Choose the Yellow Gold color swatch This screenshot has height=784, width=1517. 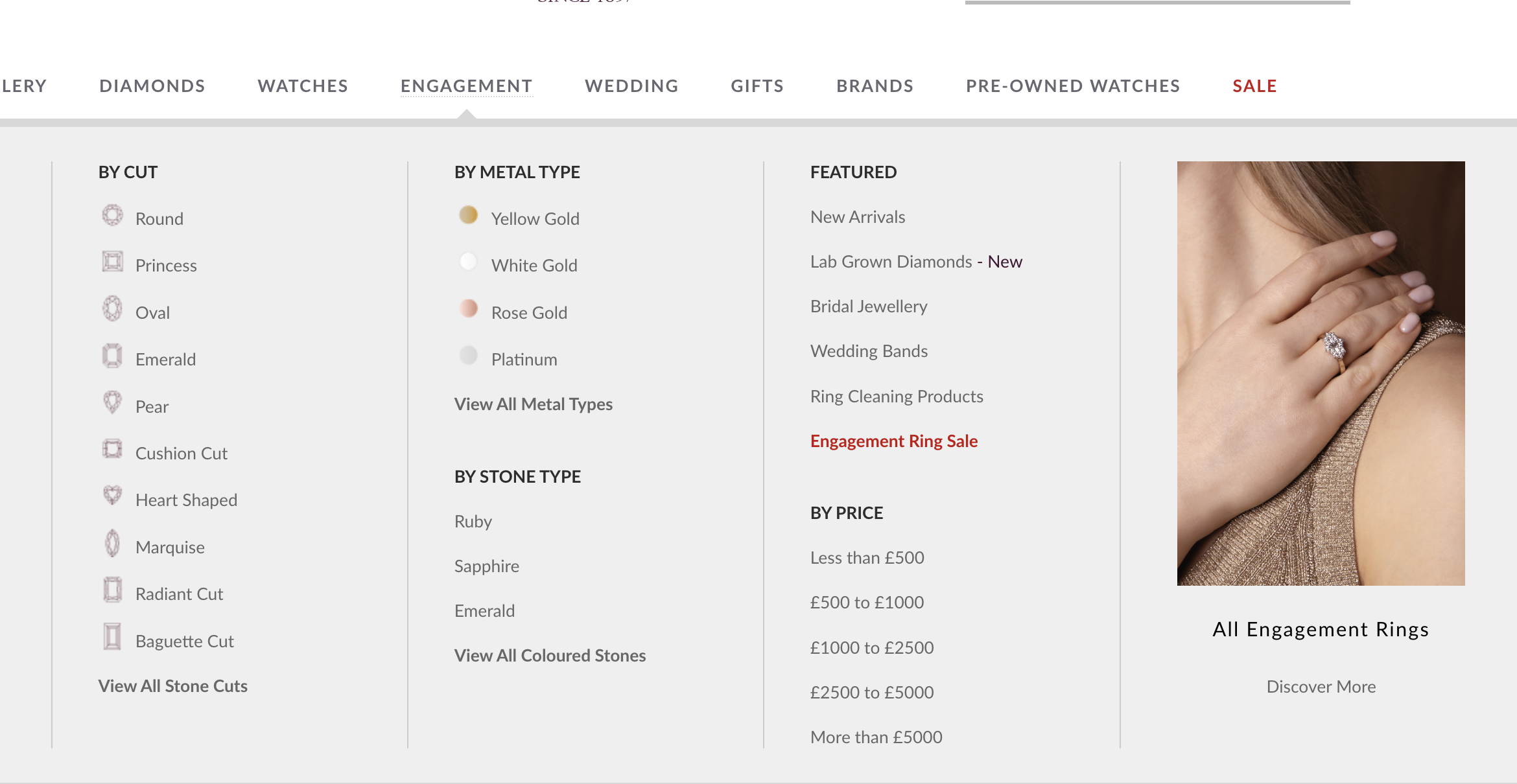(x=468, y=215)
